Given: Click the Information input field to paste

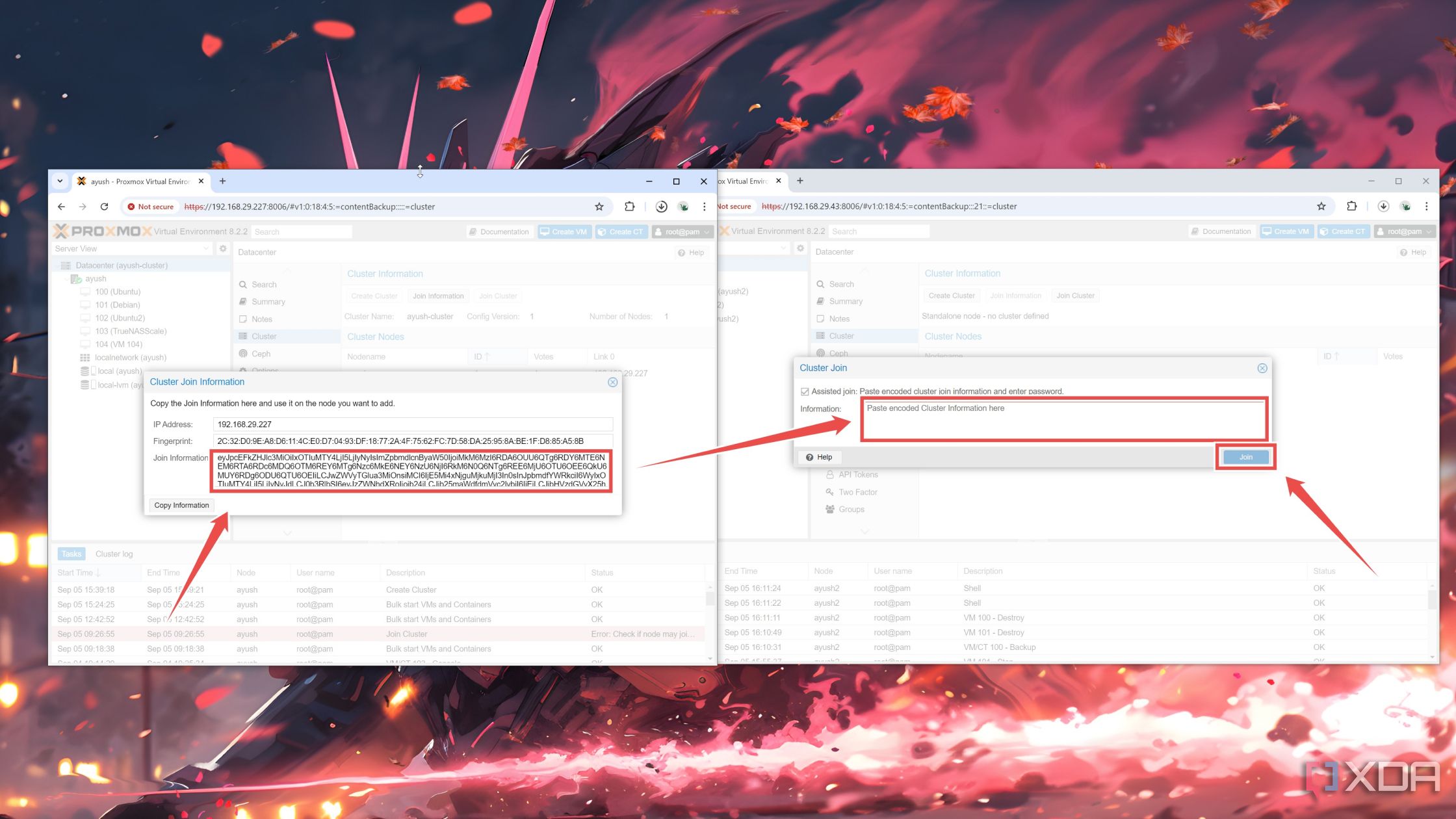Looking at the screenshot, I should tap(1062, 419).
